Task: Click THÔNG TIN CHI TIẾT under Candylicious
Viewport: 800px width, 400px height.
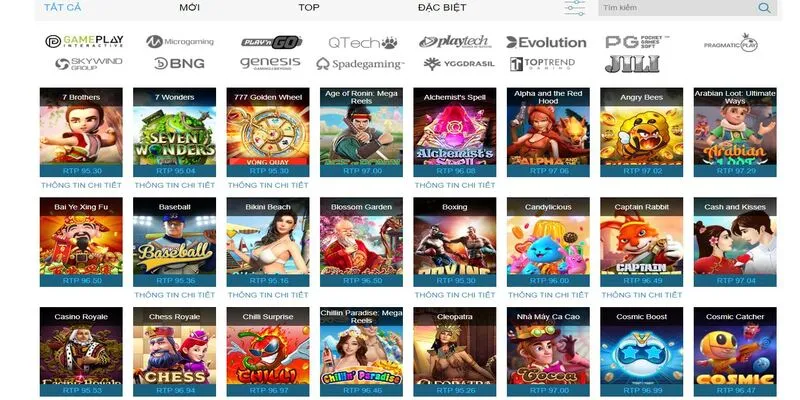Action: pos(548,295)
